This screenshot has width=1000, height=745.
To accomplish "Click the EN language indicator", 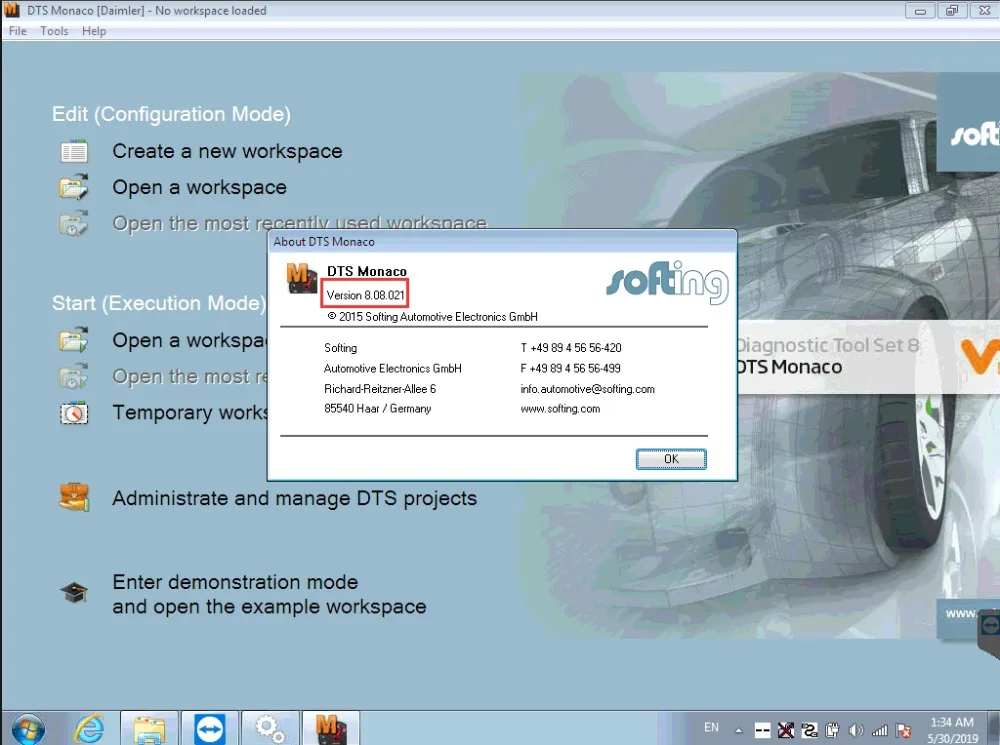I will (711, 727).
